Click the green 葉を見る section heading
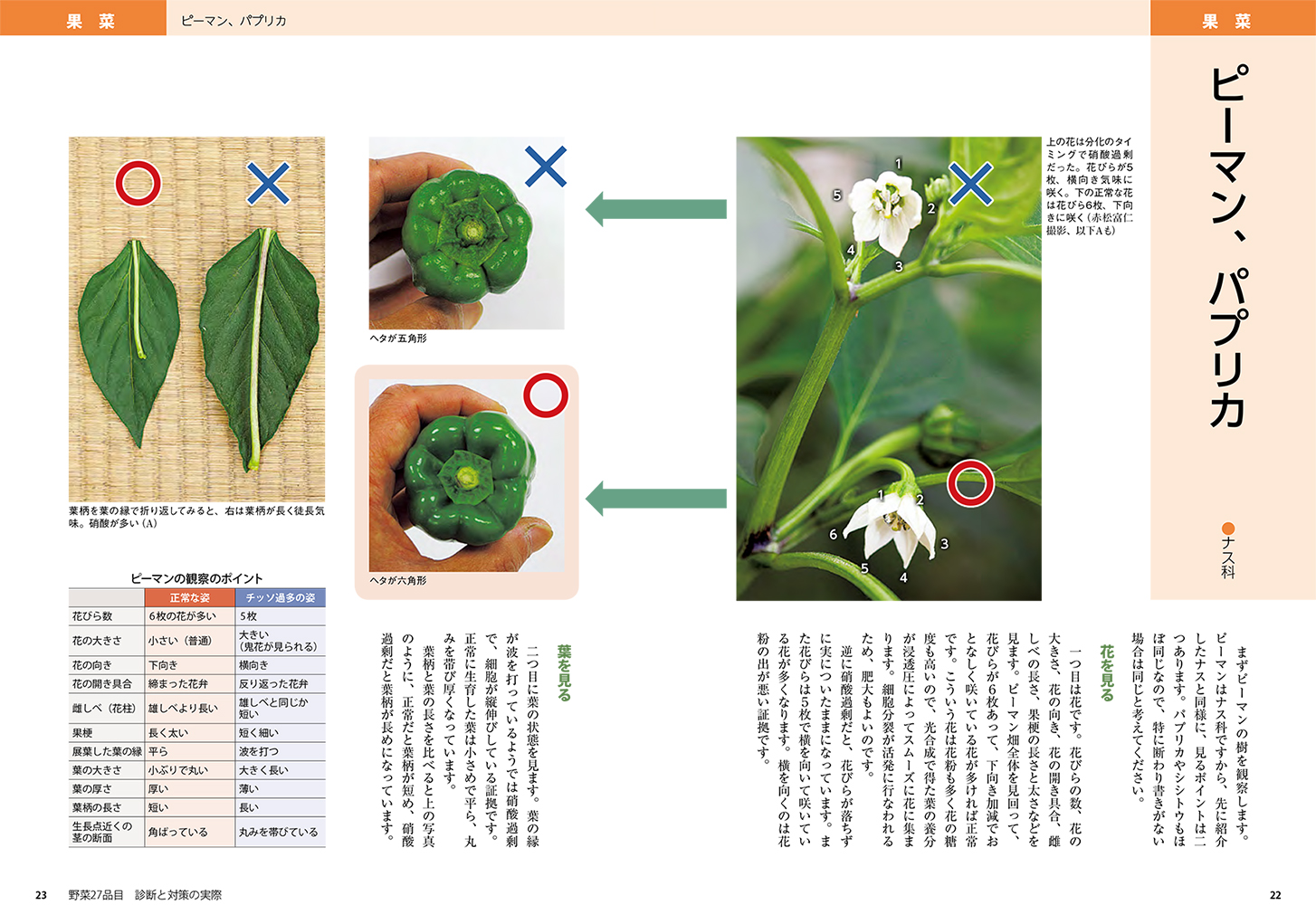This screenshot has width=1316, height=905. (x=564, y=672)
